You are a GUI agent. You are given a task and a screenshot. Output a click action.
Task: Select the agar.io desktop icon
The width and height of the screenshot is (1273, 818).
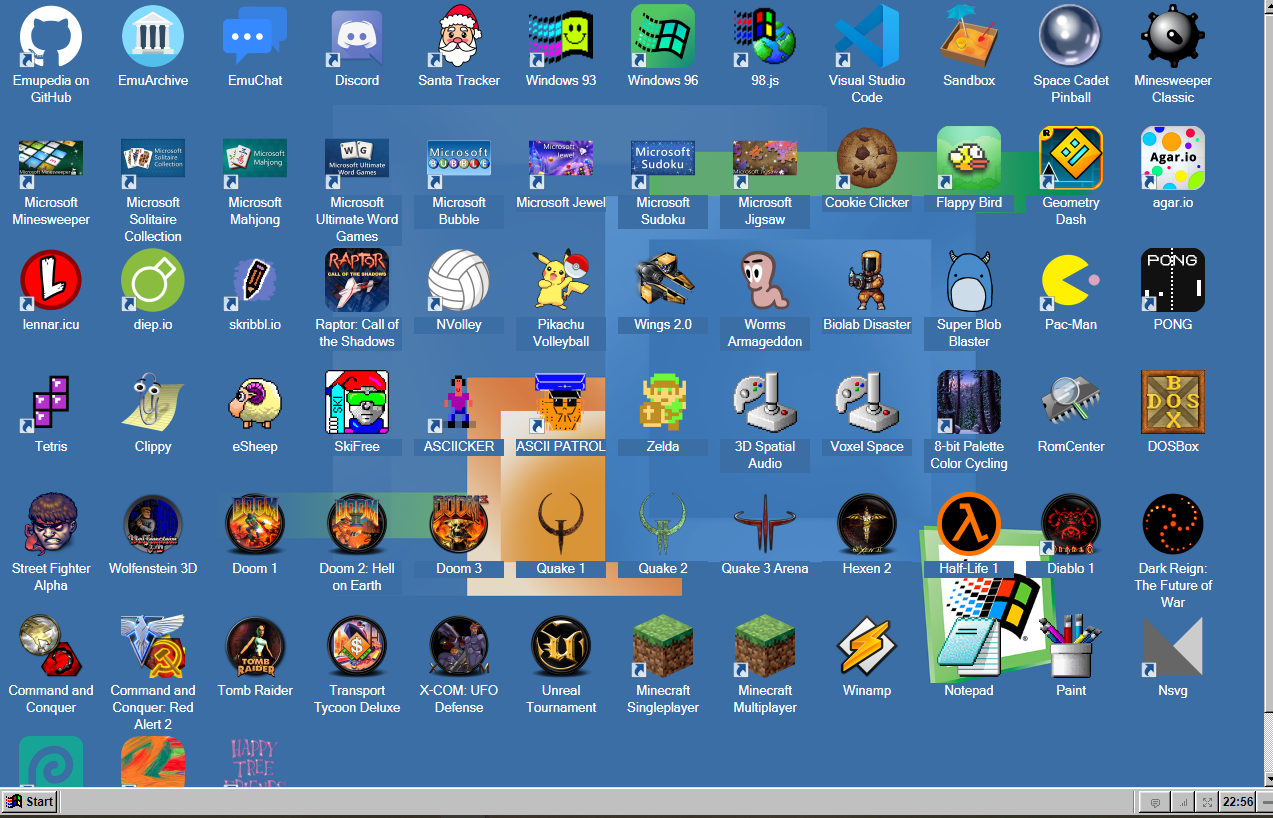[x=1173, y=158]
